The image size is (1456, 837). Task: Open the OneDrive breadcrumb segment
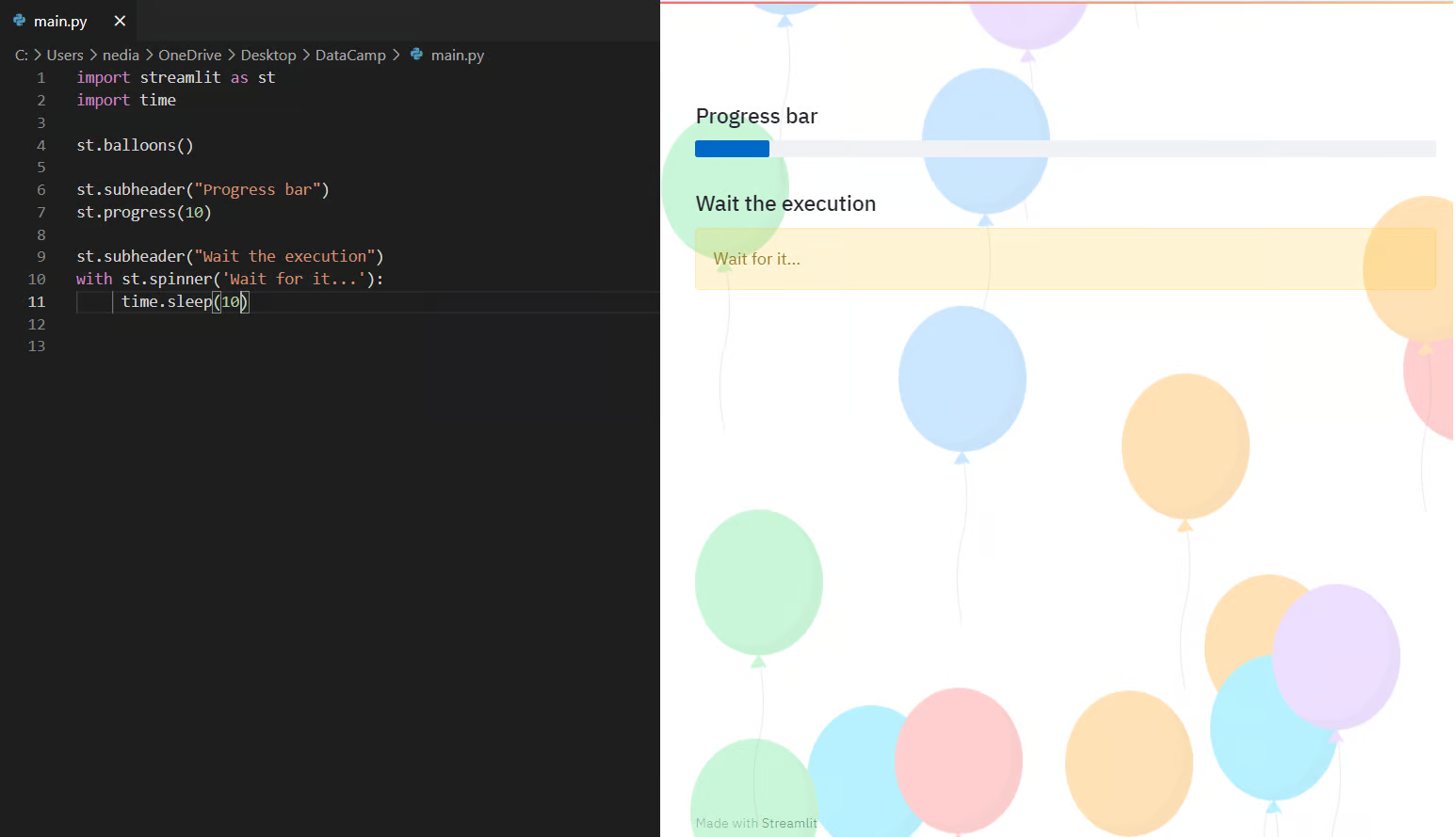(190, 56)
